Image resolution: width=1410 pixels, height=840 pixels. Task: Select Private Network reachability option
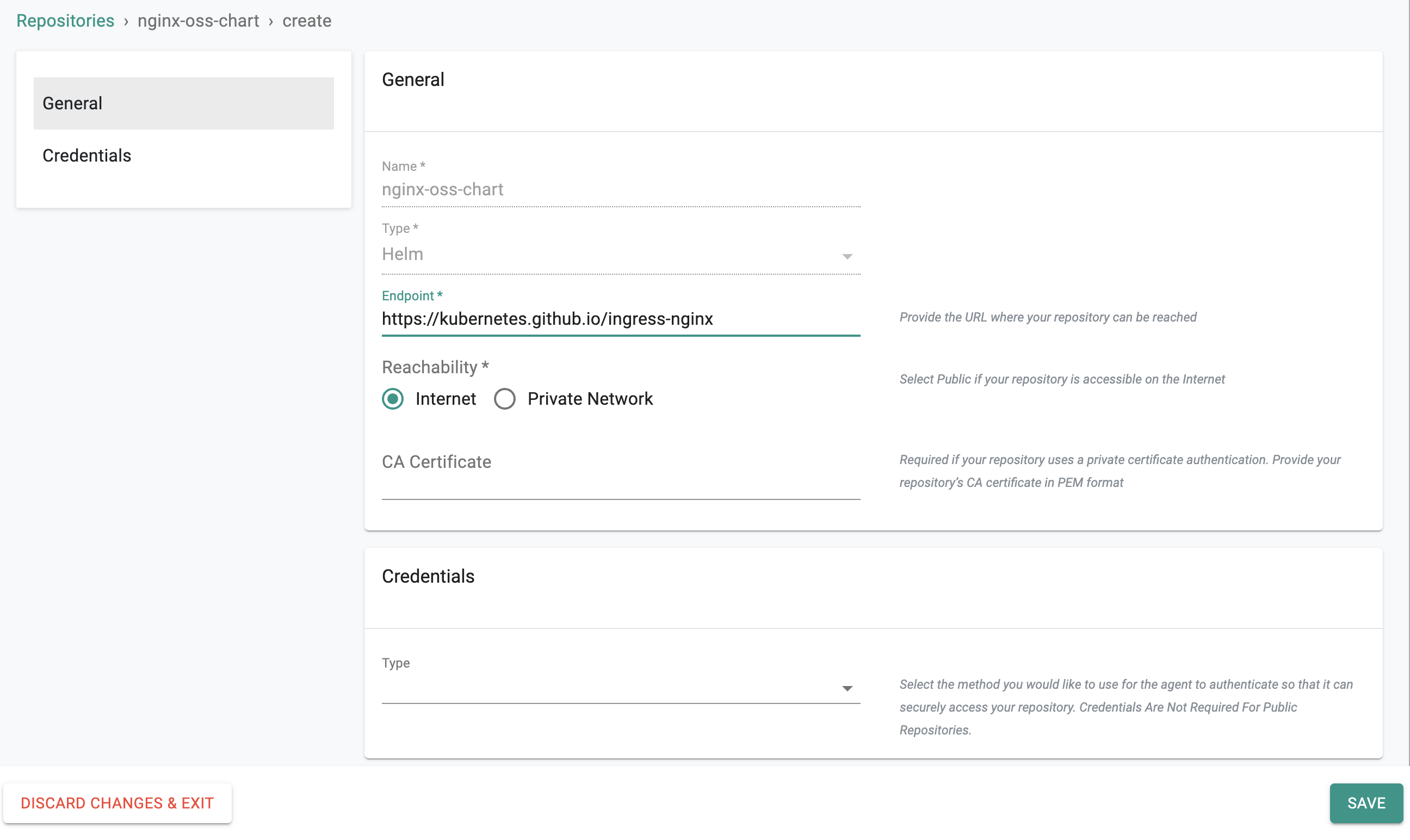point(504,398)
